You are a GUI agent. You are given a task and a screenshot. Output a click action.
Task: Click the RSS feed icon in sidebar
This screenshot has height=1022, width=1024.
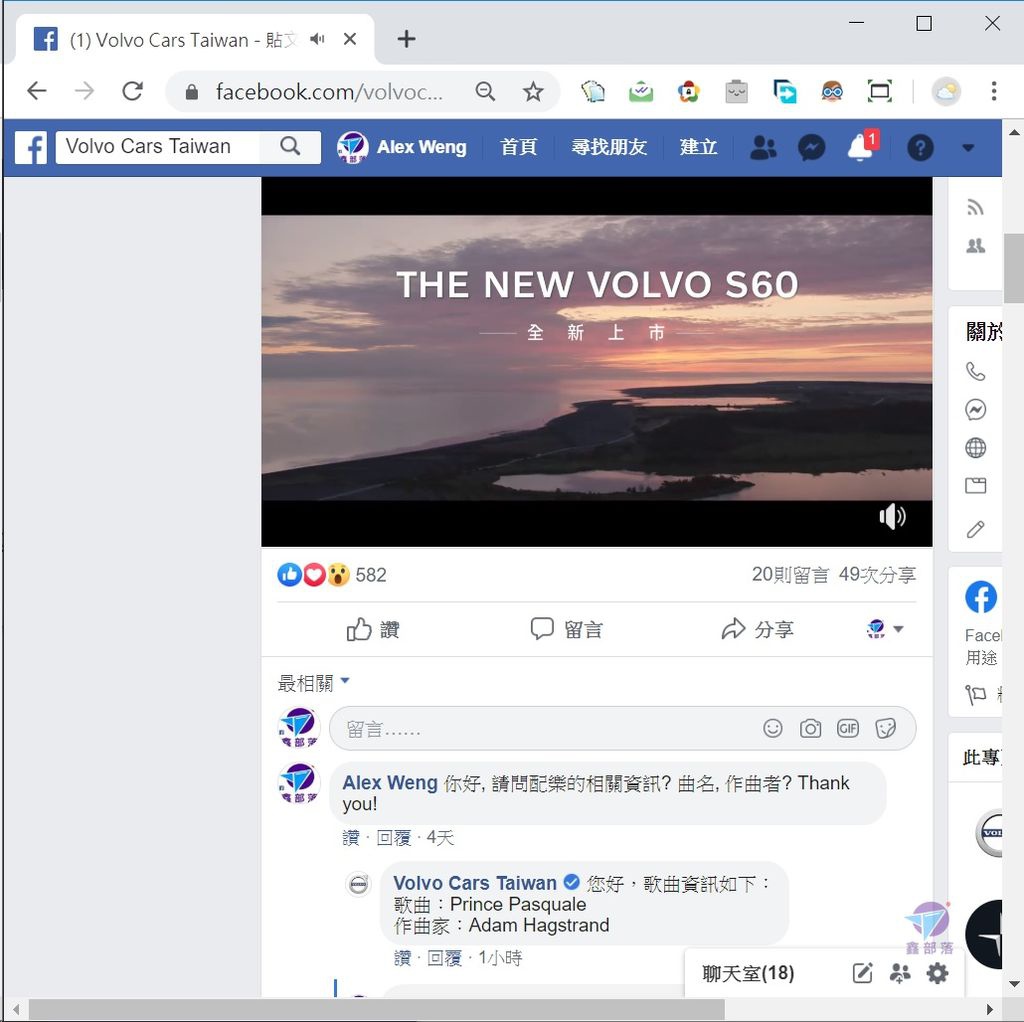click(x=975, y=208)
